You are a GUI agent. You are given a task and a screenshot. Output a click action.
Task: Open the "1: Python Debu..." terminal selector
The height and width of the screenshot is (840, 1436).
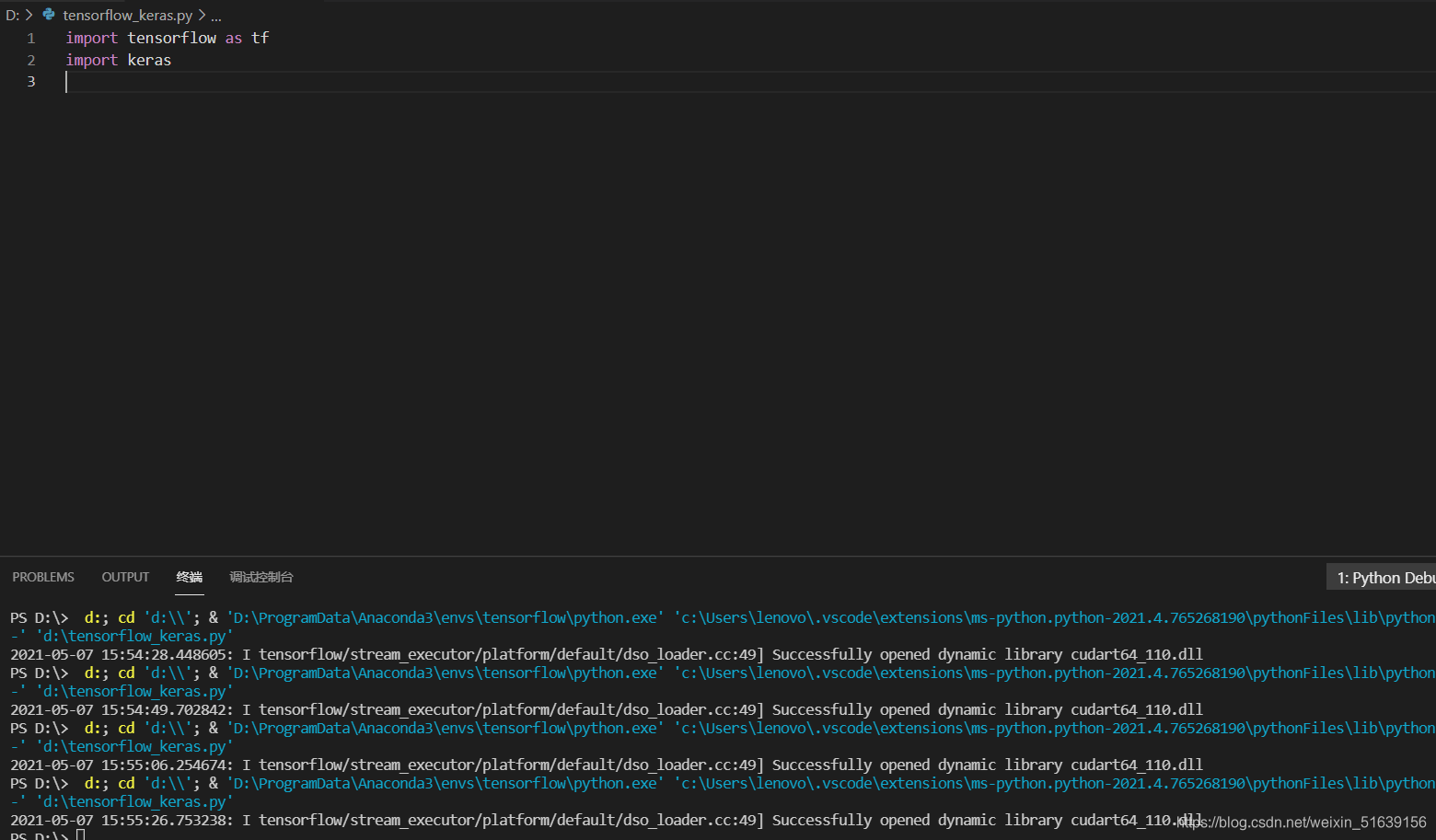(1384, 577)
